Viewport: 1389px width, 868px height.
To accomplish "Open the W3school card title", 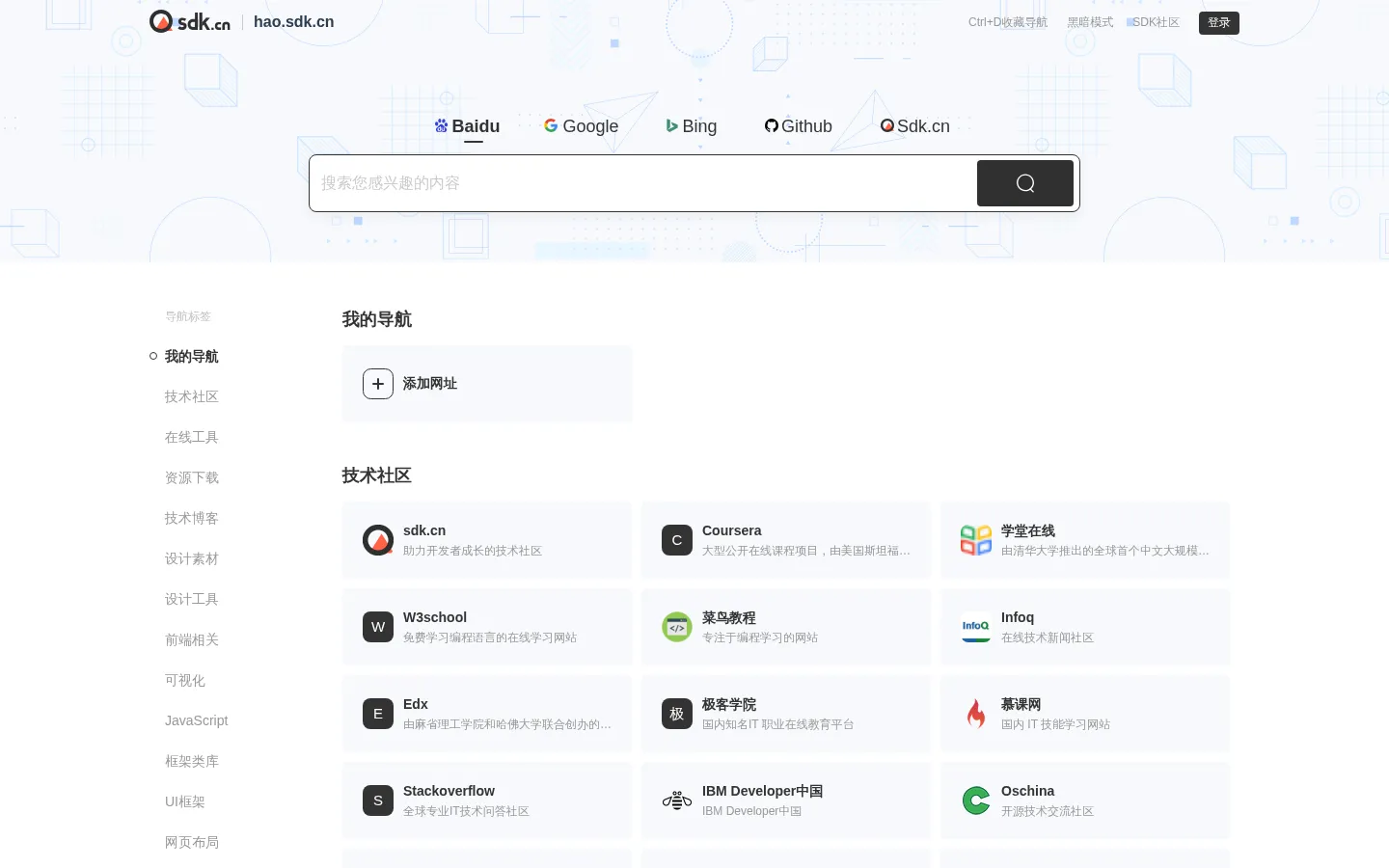I will [x=435, y=617].
